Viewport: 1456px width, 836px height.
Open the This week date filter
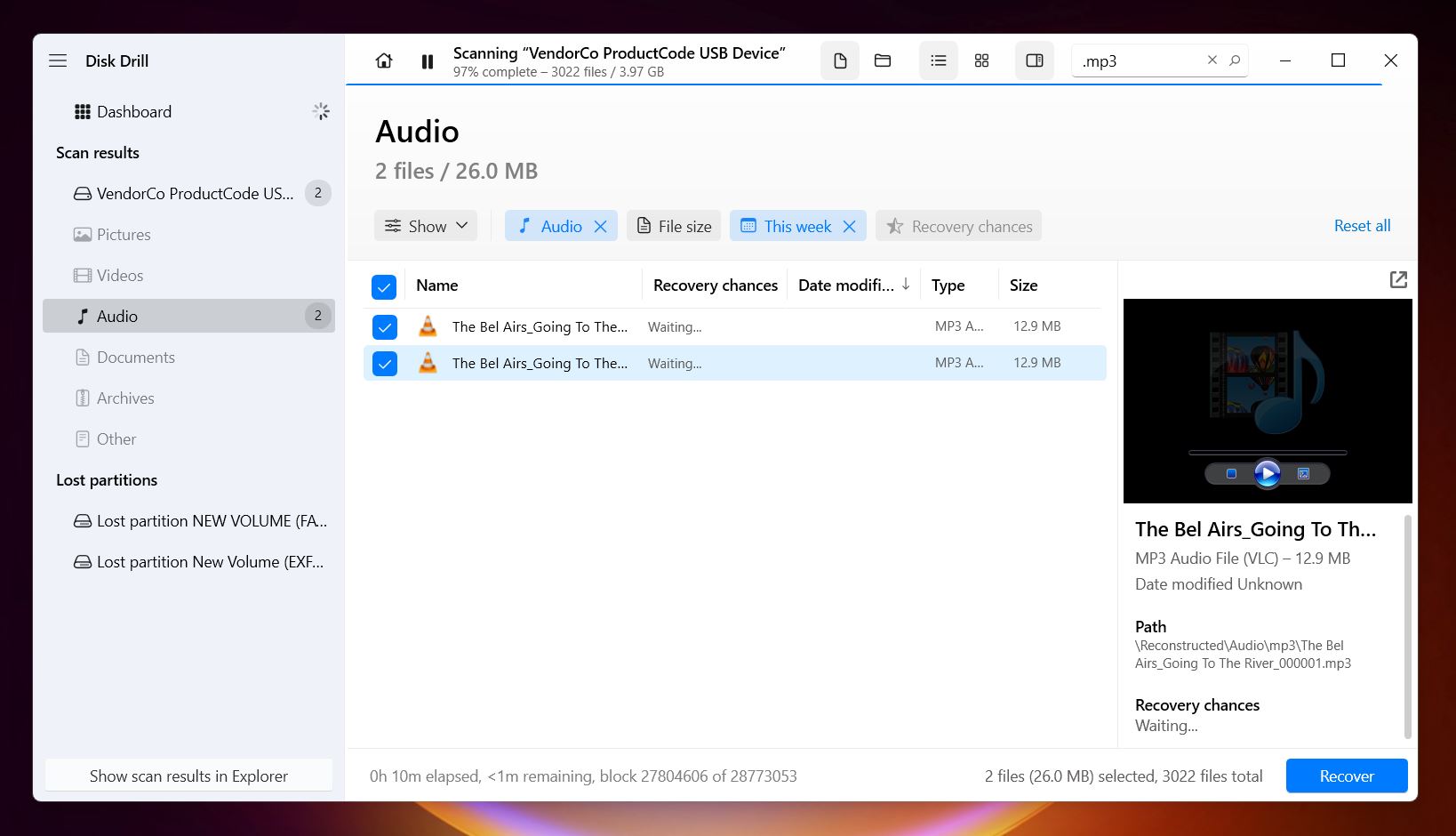tap(797, 227)
